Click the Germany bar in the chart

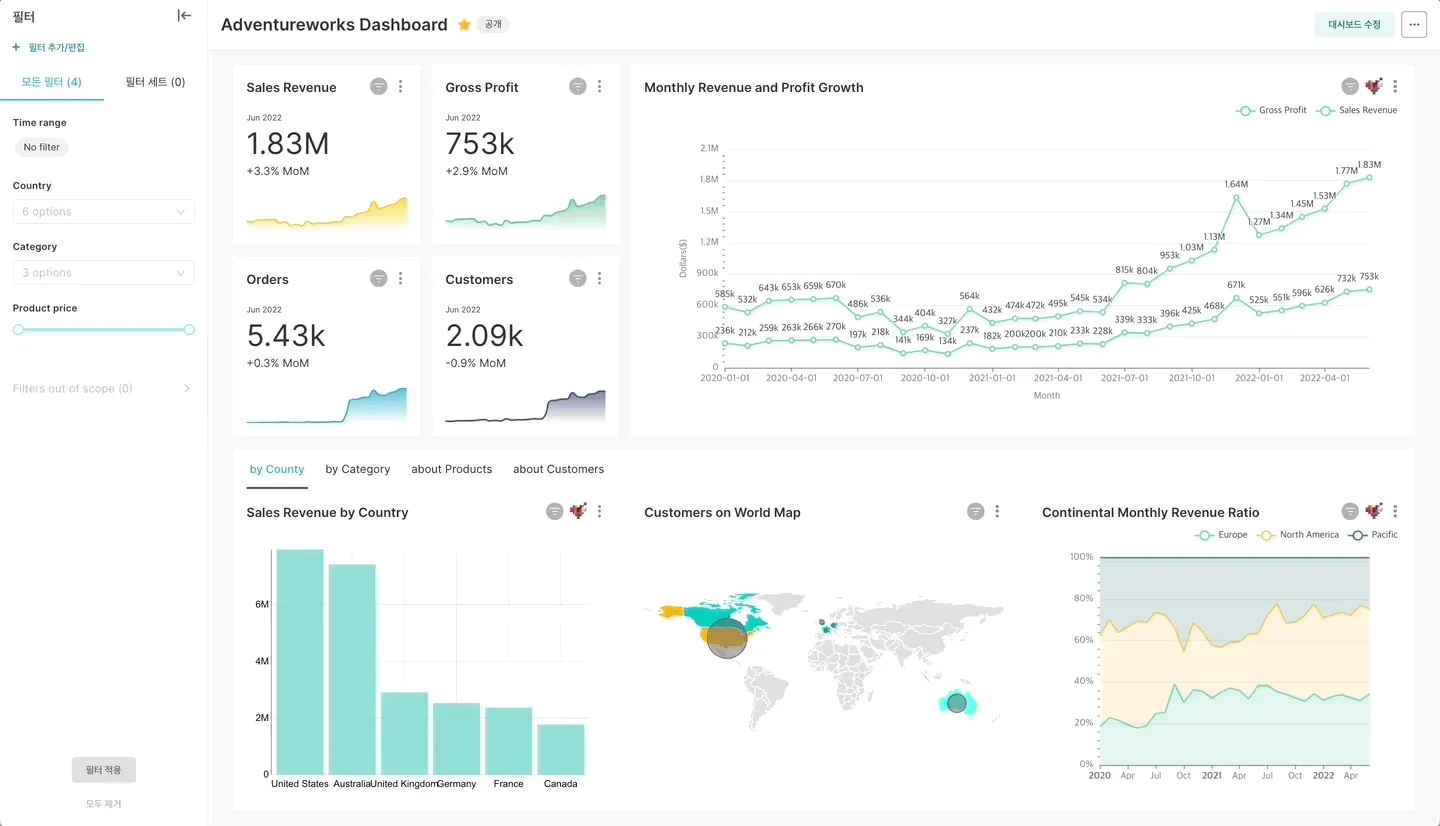pos(456,739)
